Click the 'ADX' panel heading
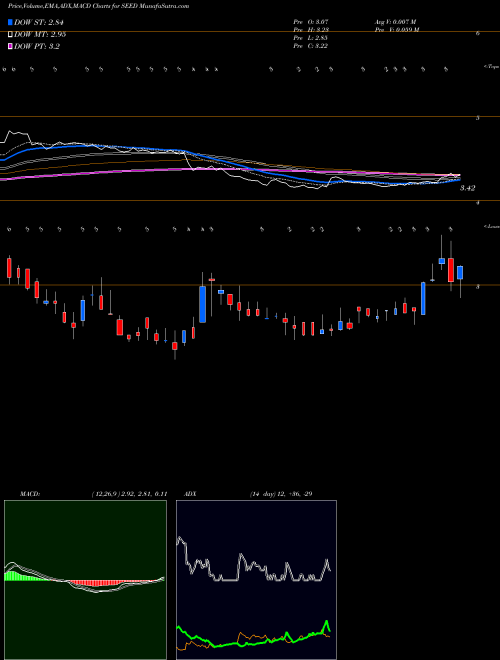 (191, 494)
